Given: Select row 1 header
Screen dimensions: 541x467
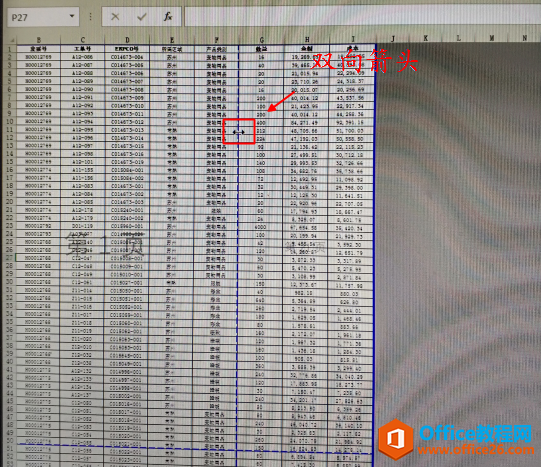Looking at the screenshot, I should (x=10, y=49).
